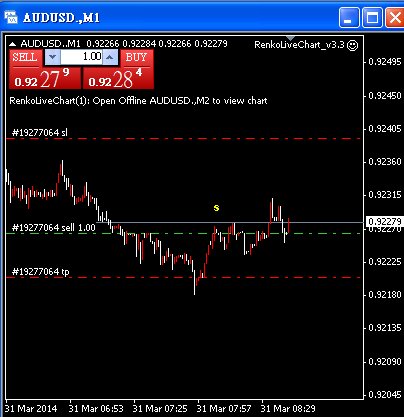404x417 pixels.
Task: Maximize the AUDUSD chart window
Action: tap(372, 17)
